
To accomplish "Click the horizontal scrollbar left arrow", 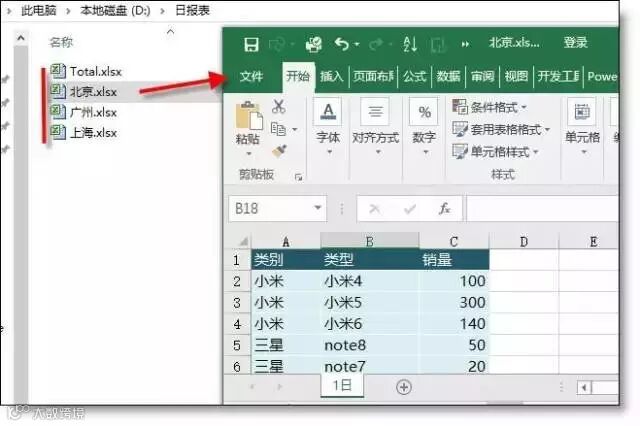I will [x=584, y=387].
